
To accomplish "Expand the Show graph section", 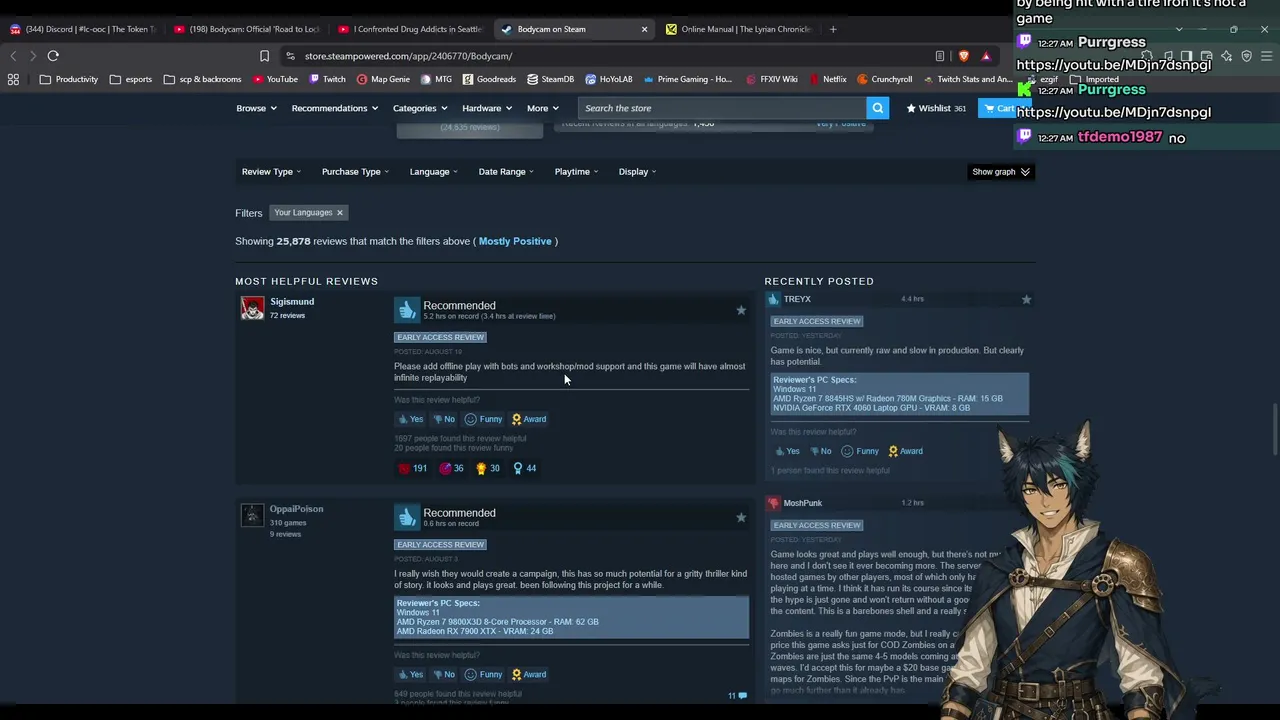I will tap(1001, 172).
